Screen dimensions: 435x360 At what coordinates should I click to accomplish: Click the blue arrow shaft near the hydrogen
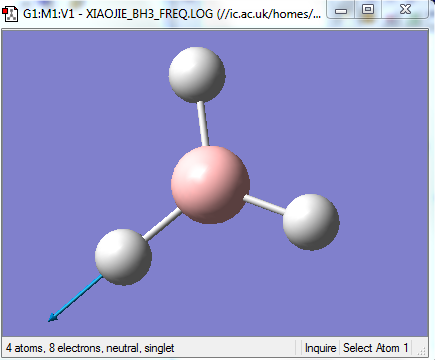click(x=80, y=295)
